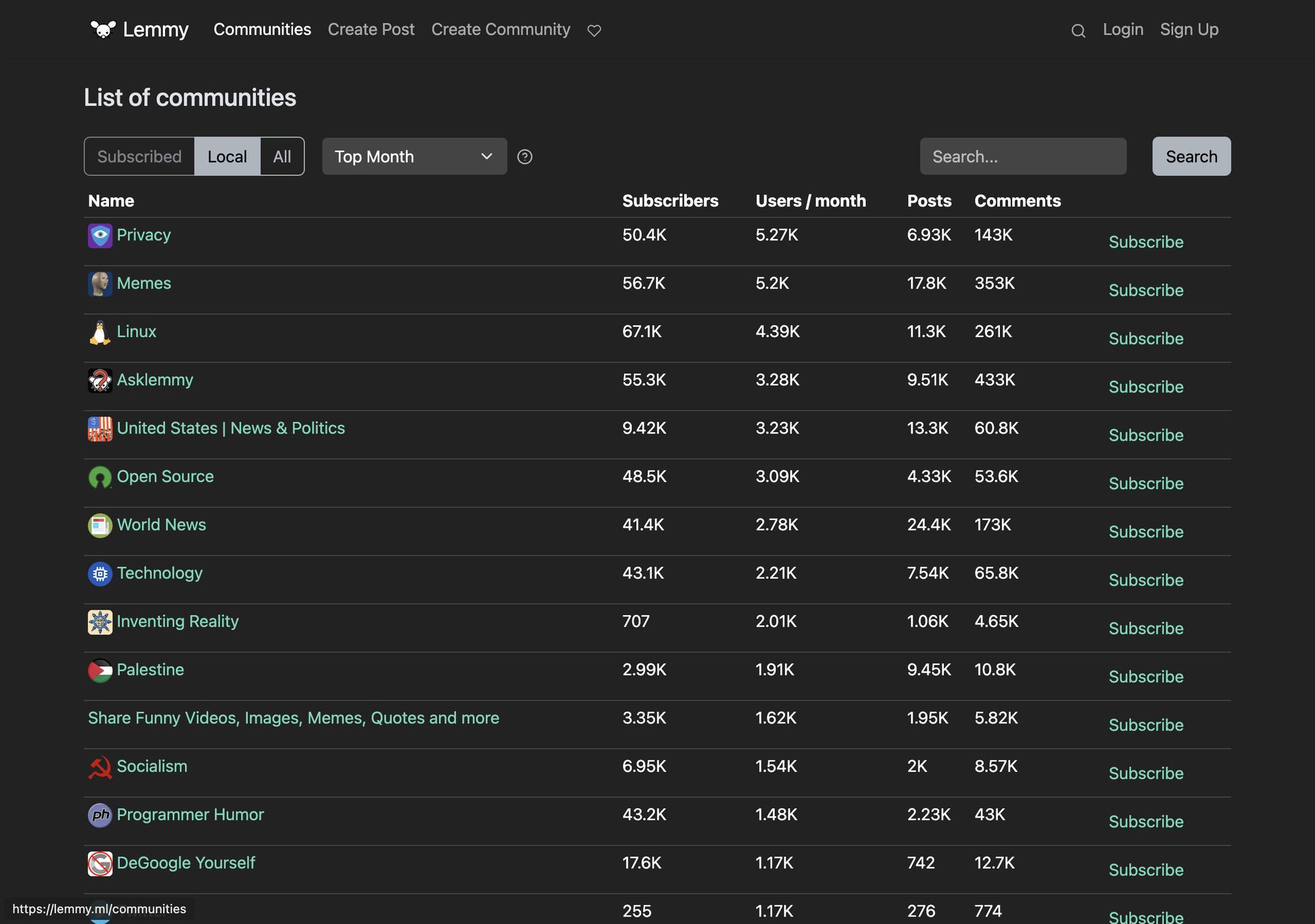1315x924 pixels.
Task: Subscribe to the World News community
Action: coord(1146,532)
